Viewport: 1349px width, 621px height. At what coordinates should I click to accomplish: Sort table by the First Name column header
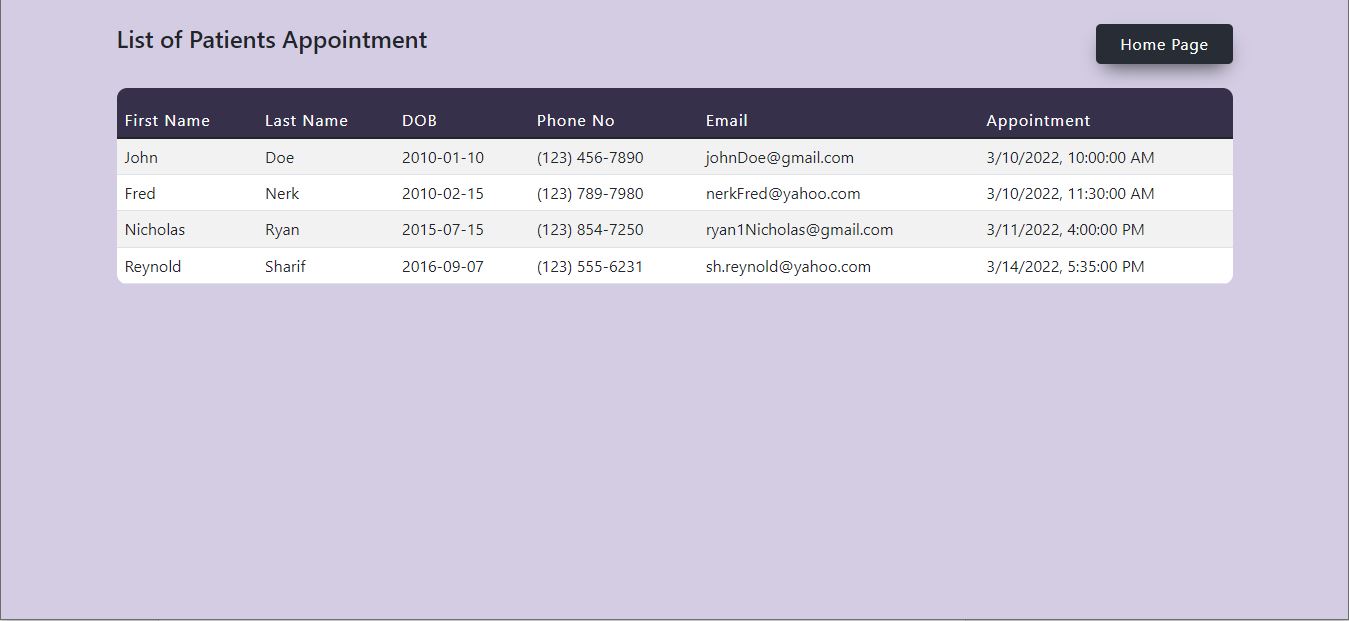click(x=167, y=120)
